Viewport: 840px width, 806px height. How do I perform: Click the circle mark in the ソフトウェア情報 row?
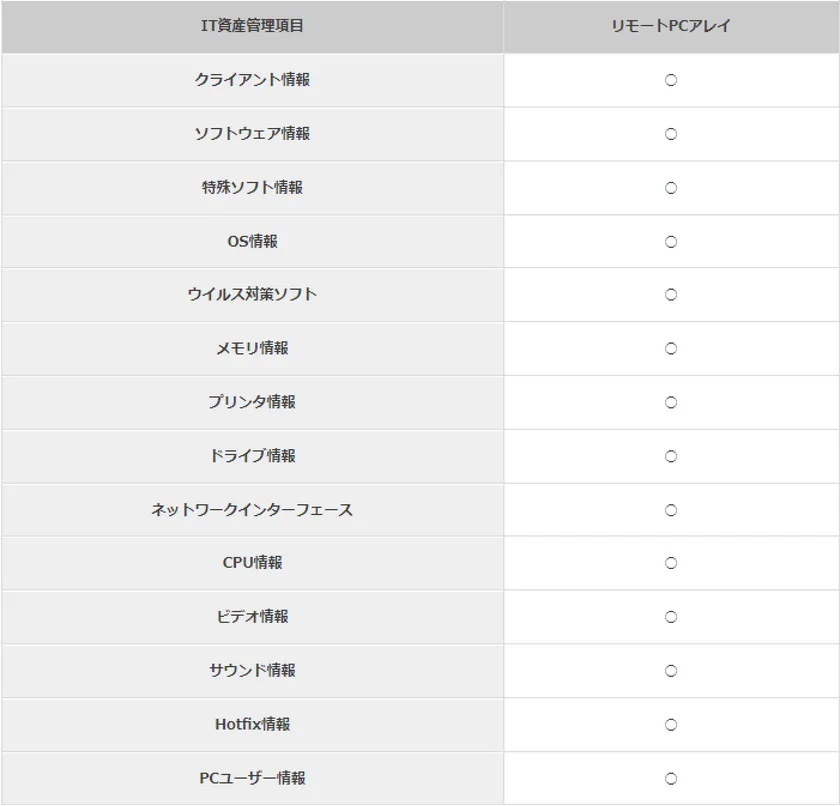(671, 134)
